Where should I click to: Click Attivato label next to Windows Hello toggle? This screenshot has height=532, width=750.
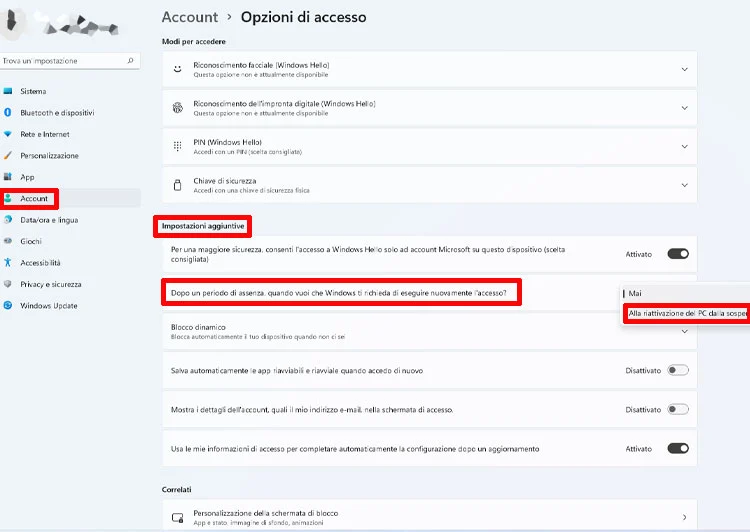point(639,254)
